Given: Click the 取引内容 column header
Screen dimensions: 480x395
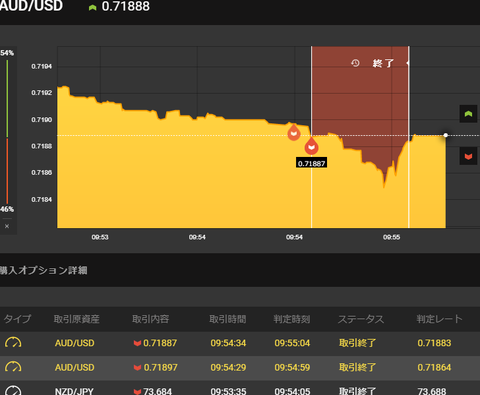Looking at the screenshot, I should 150,319.
